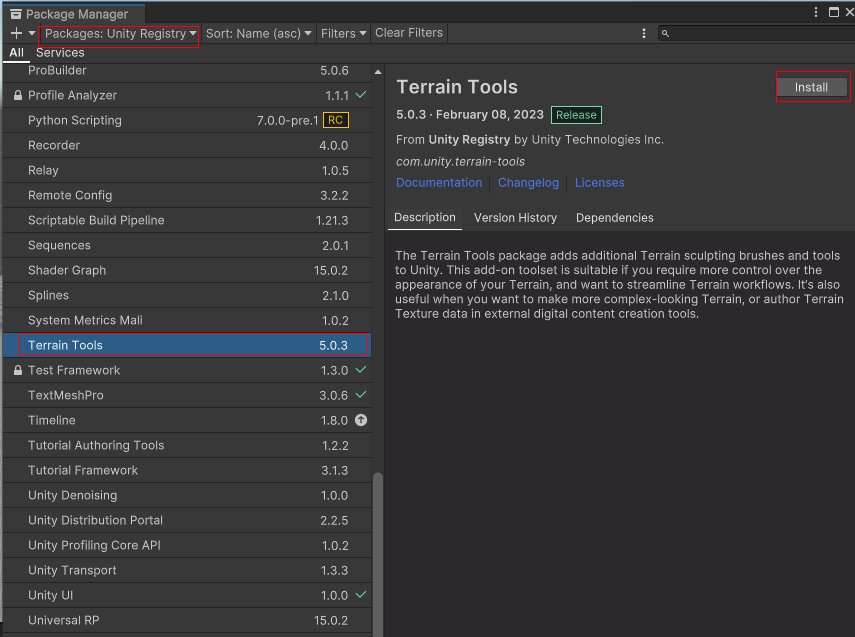The height and width of the screenshot is (637, 855).
Task: Click the RC tag on Python Scripting
Action: (336, 120)
